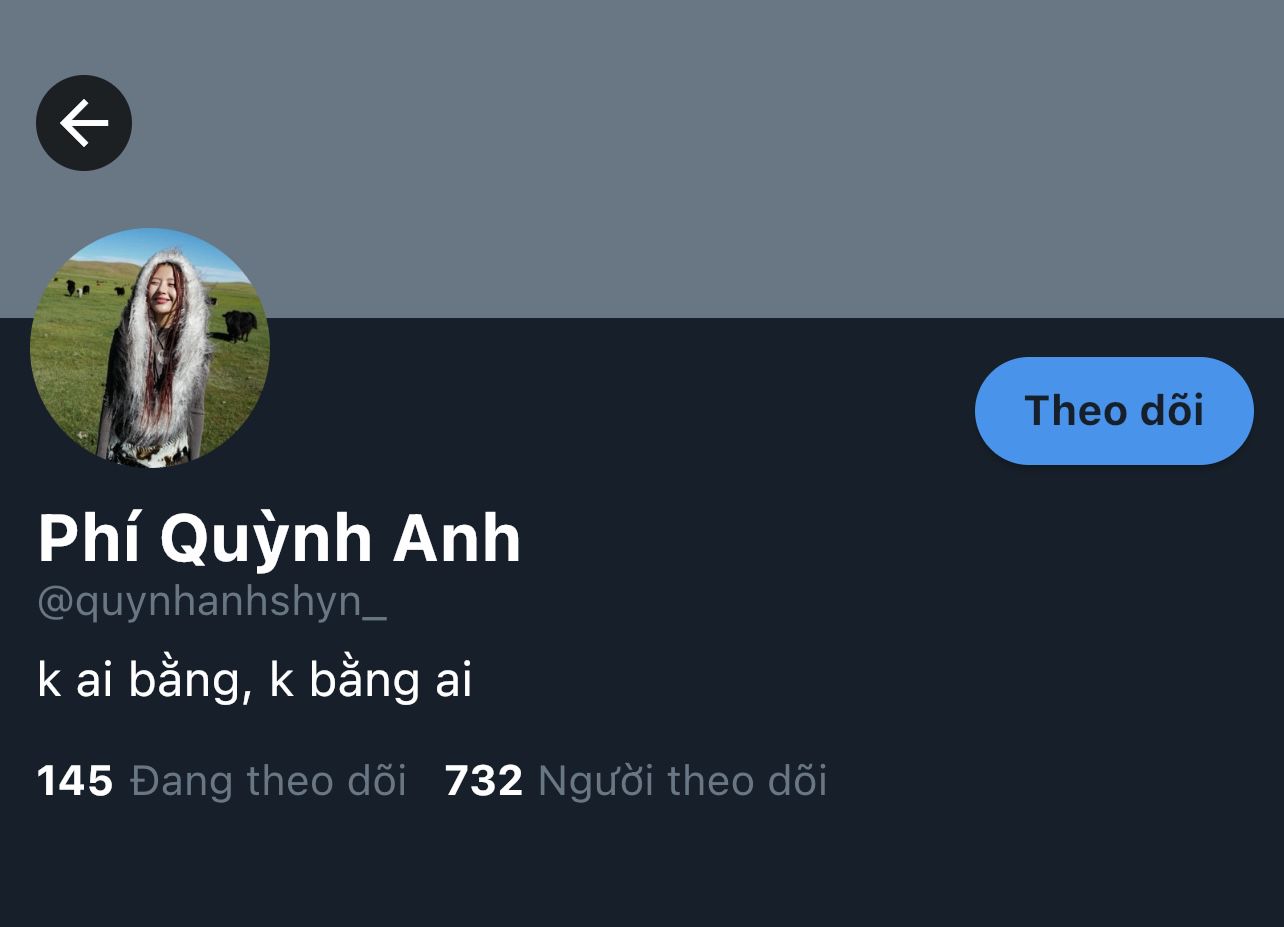This screenshot has width=1284, height=927.
Task: Open the 732 followers count
Action: click(x=484, y=781)
